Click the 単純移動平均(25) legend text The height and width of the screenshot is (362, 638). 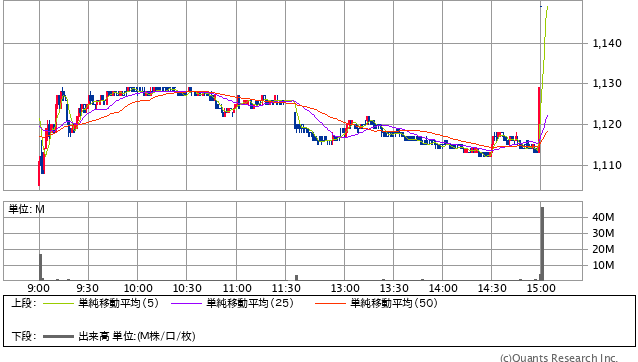250,303
